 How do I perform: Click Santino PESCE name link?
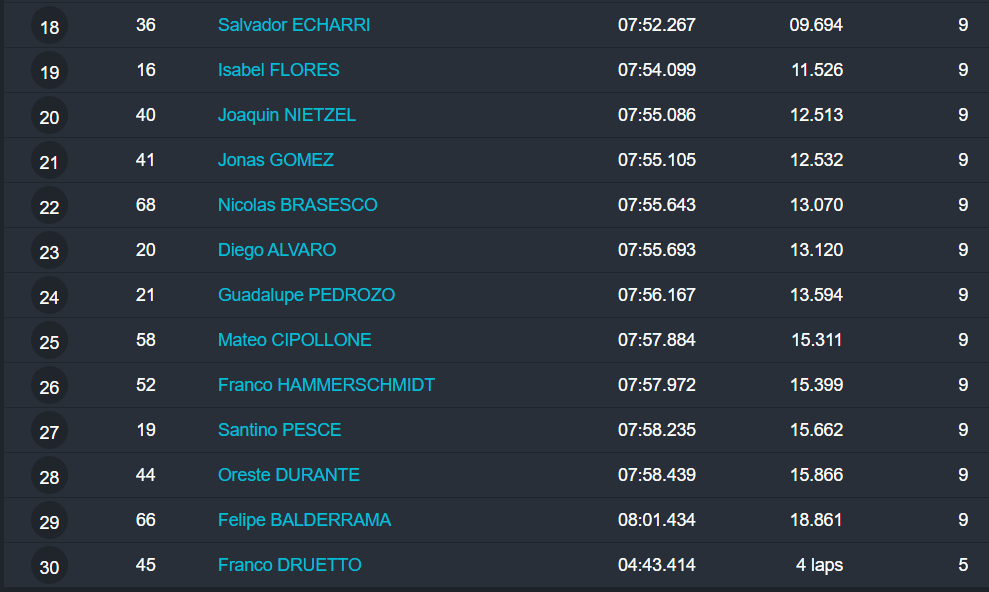[279, 430]
